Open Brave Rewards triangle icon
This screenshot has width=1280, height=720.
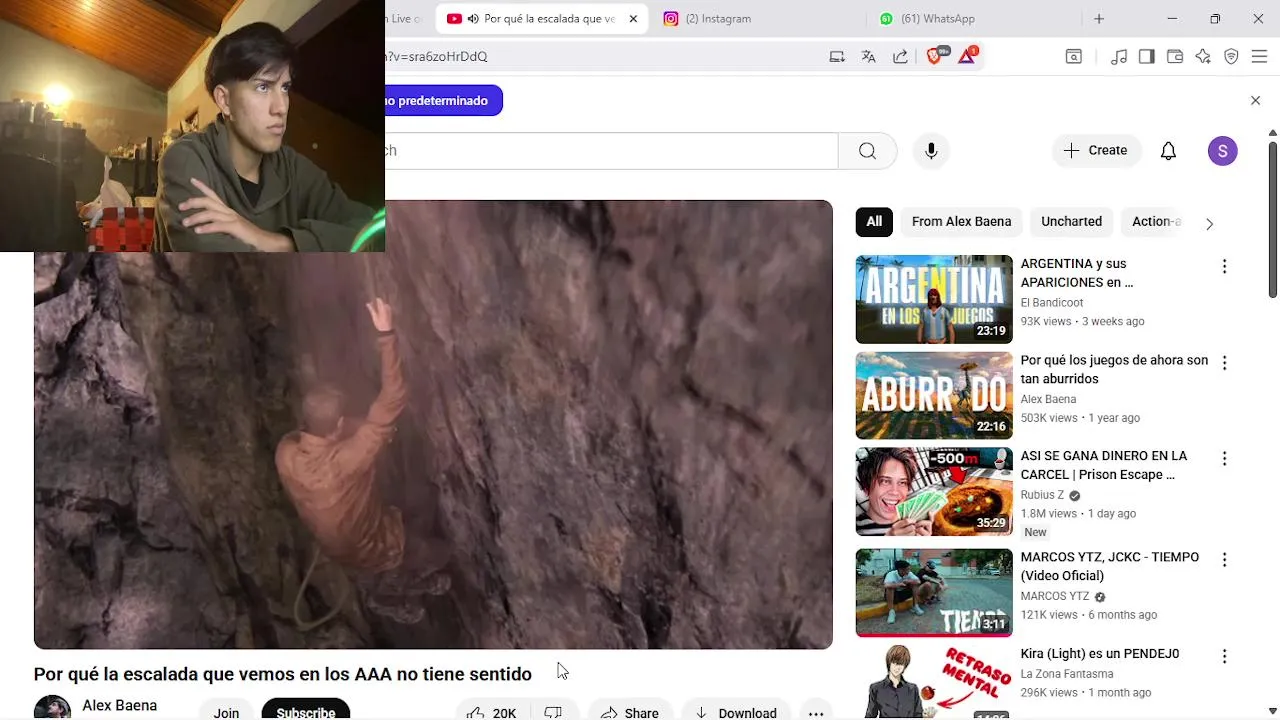(x=967, y=57)
